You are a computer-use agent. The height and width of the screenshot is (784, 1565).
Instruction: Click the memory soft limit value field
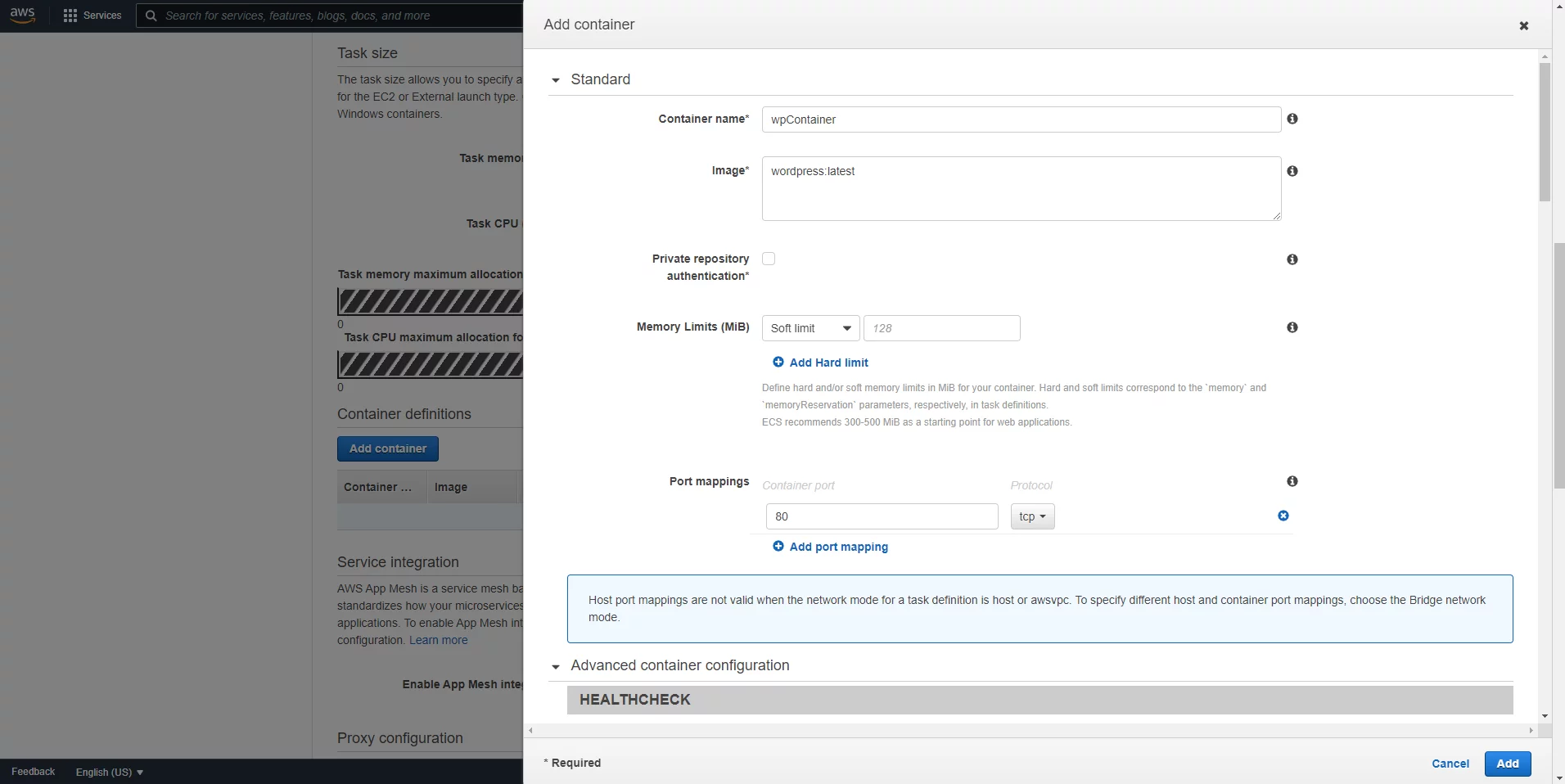[x=941, y=328]
